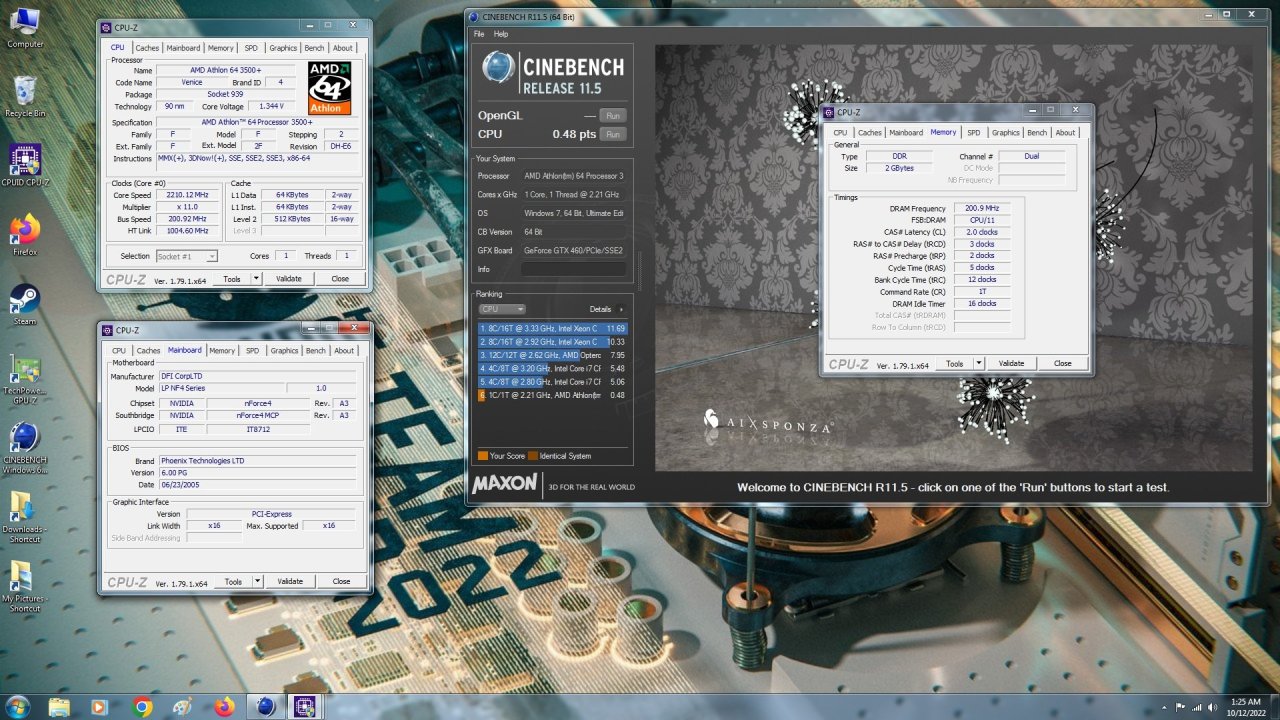Viewport: 1280px width, 720px height.
Task: Click the Chrome icon in the taskbar
Action: 141,707
